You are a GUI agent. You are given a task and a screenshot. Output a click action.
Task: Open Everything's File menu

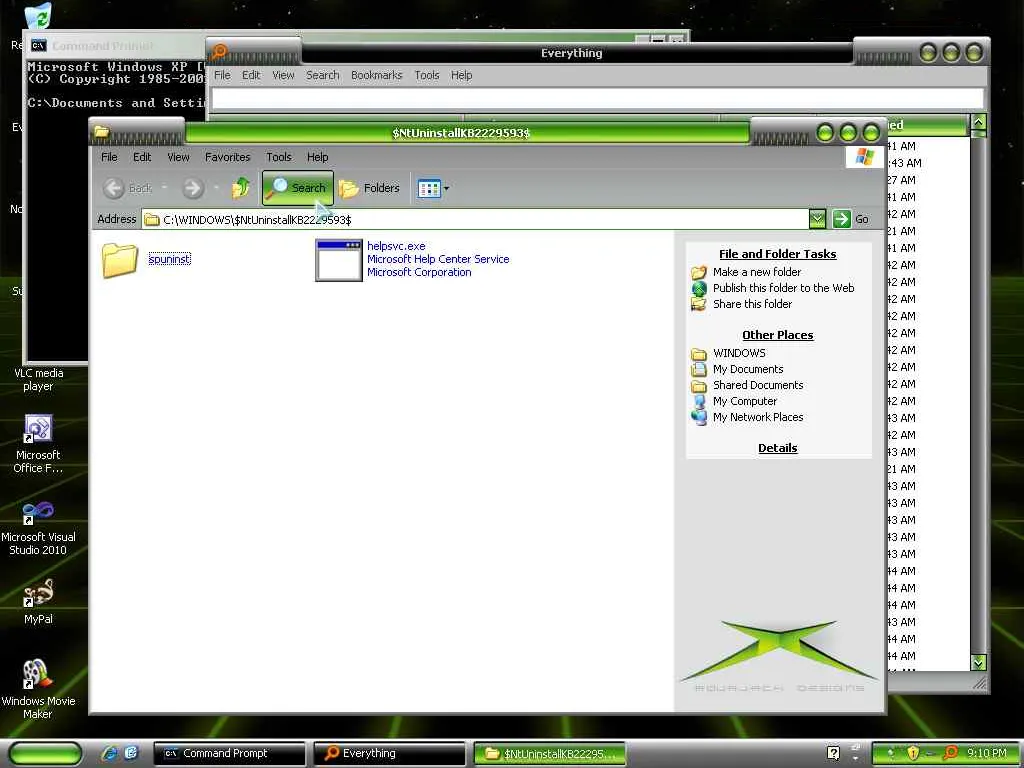(x=222, y=75)
